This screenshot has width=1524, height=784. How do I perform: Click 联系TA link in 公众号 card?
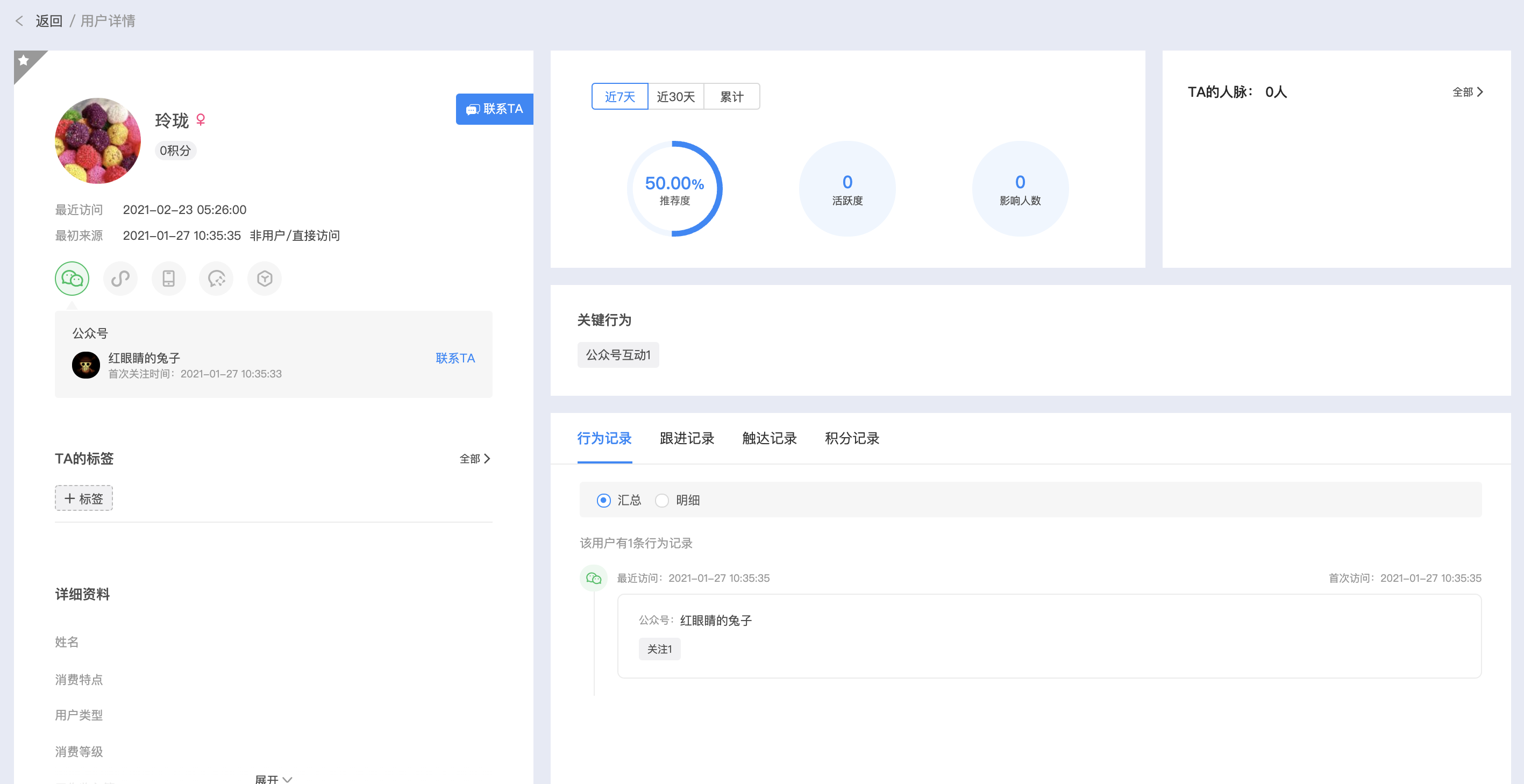(x=455, y=358)
